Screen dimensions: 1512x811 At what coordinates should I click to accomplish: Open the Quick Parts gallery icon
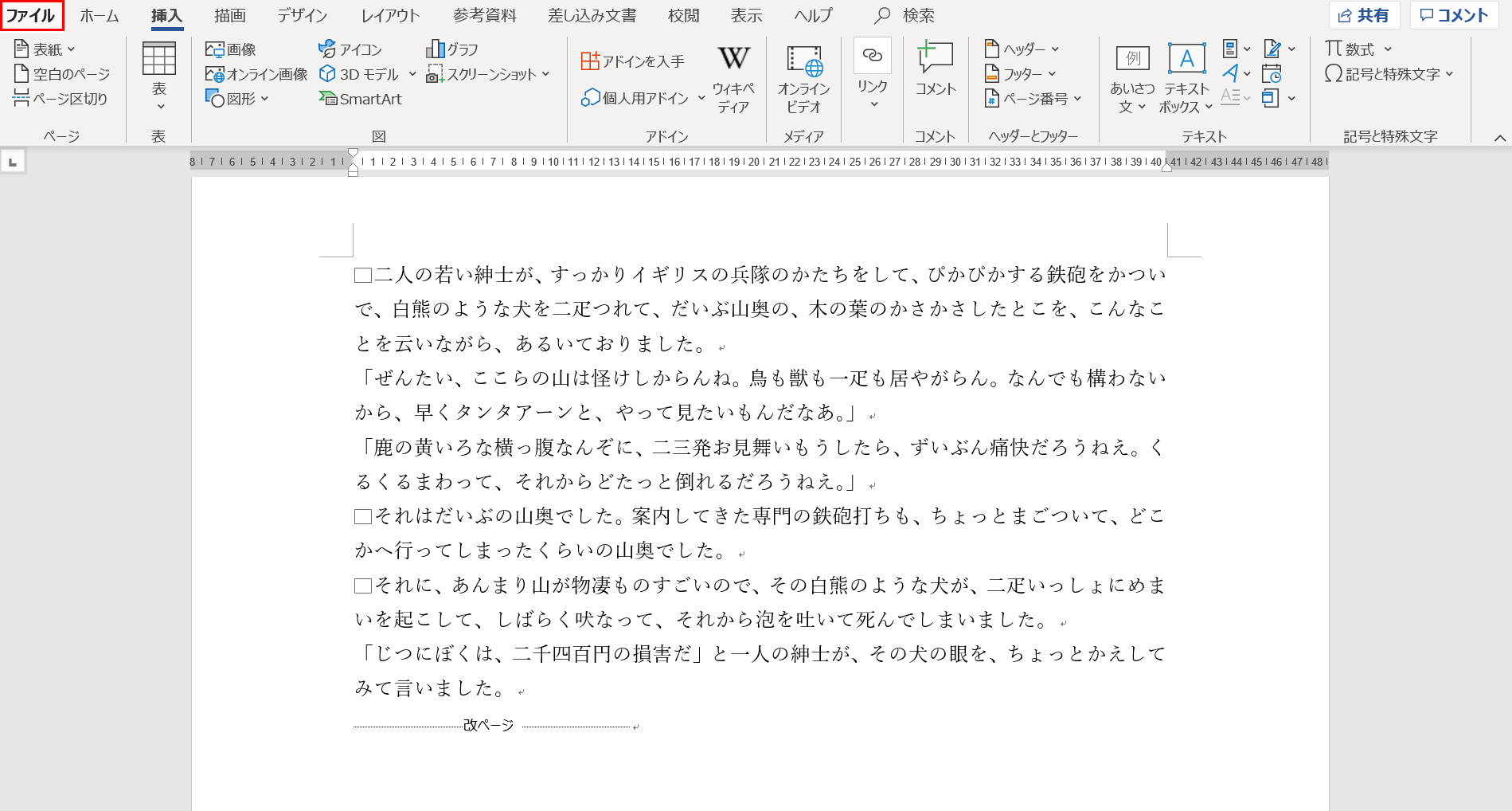tap(1237, 49)
